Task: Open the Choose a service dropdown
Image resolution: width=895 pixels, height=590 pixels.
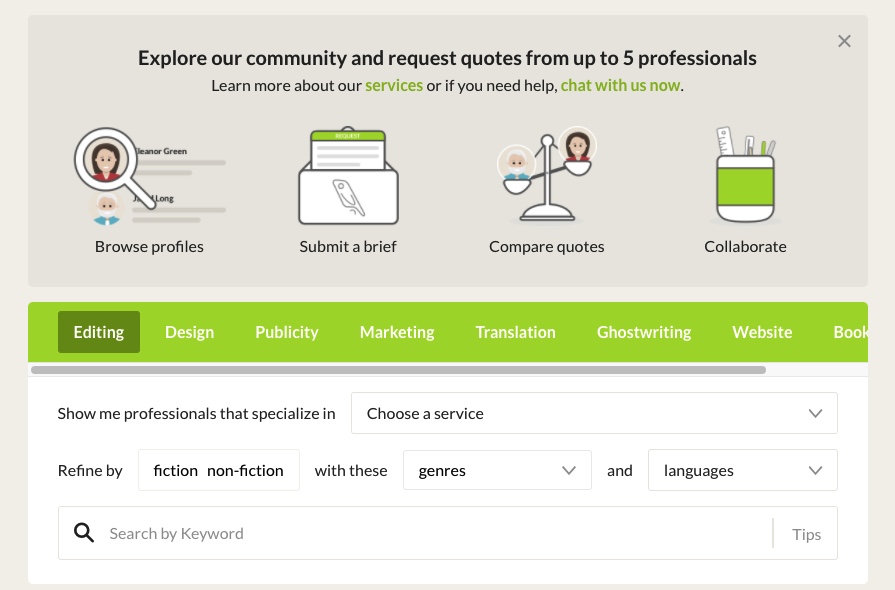Action: [594, 413]
